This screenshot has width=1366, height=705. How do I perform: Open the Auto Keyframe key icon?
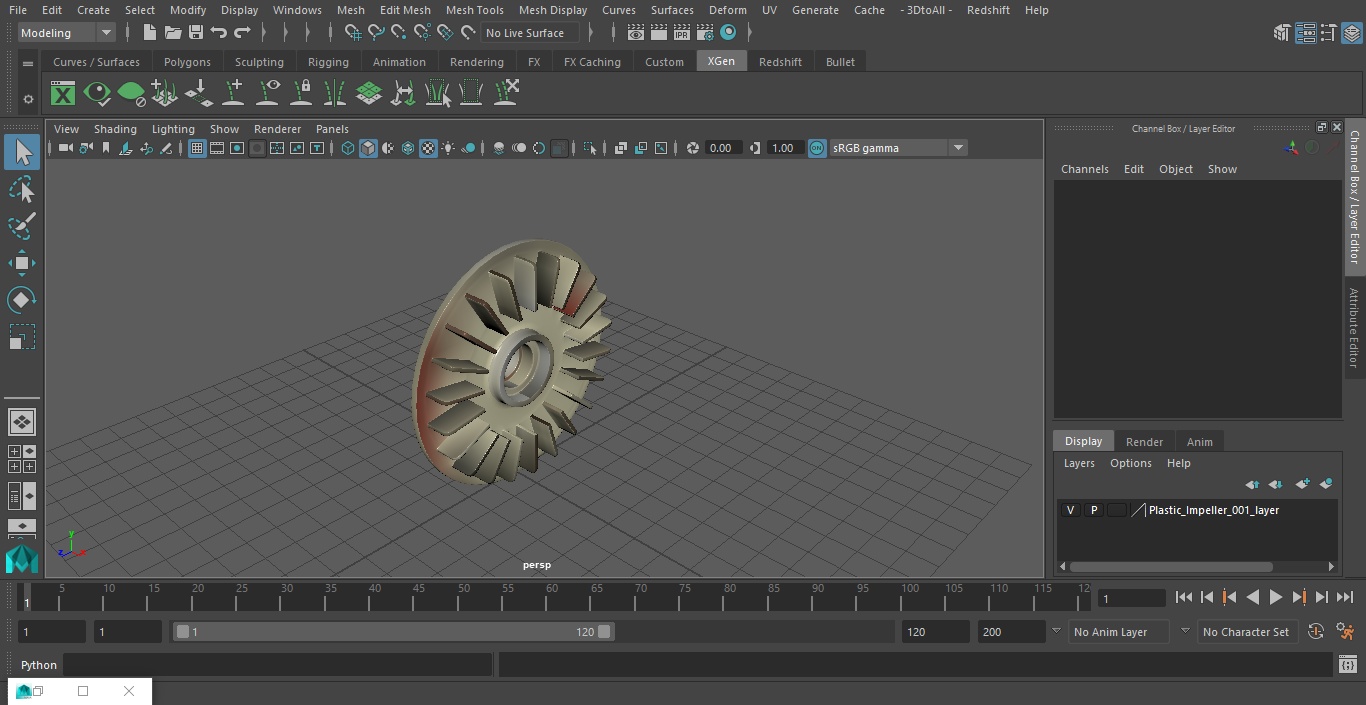pyautogui.click(x=1316, y=631)
